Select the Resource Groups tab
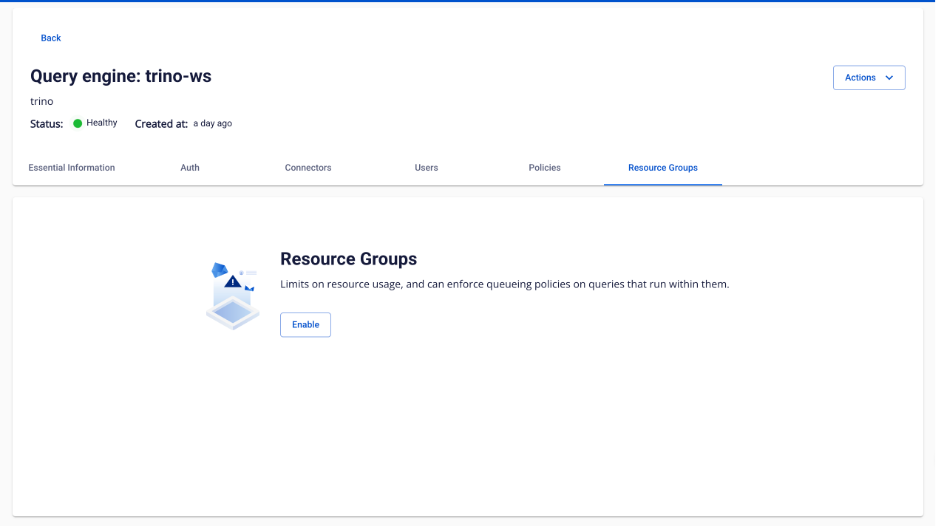The height and width of the screenshot is (526, 936). (x=663, y=168)
